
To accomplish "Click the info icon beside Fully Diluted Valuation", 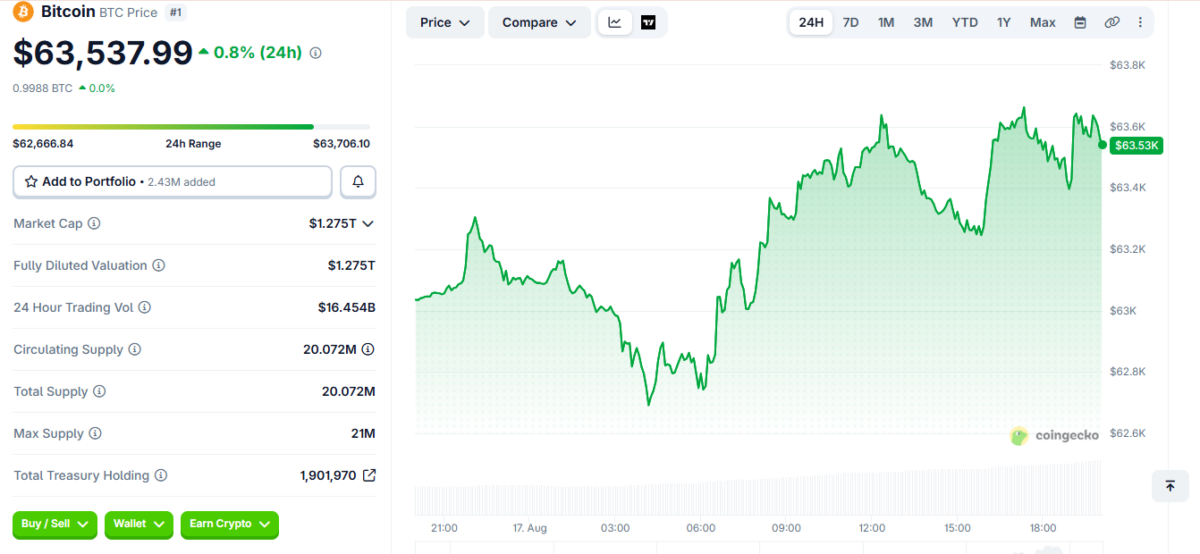I will click(159, 266).
